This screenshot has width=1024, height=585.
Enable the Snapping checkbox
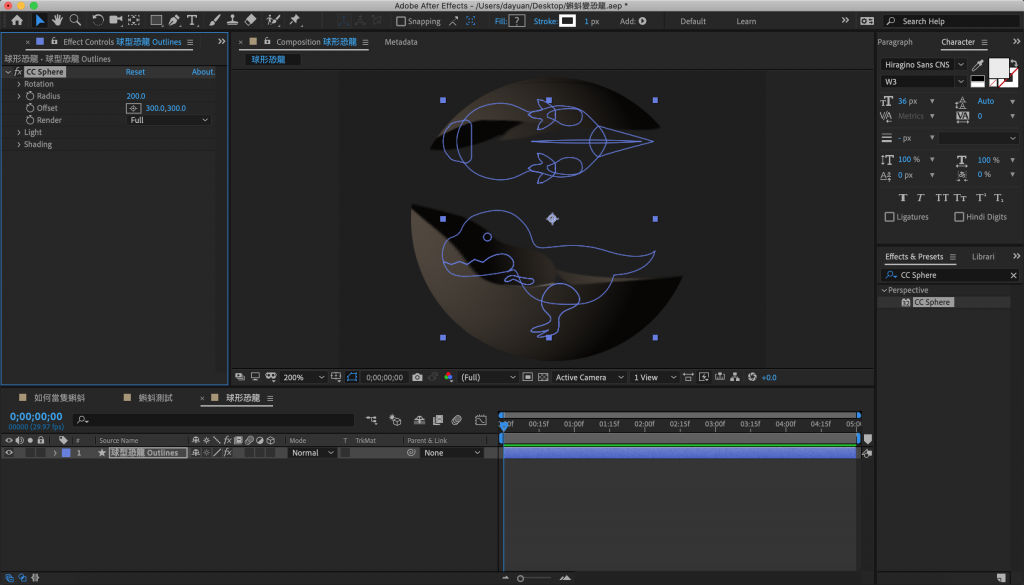401,21
